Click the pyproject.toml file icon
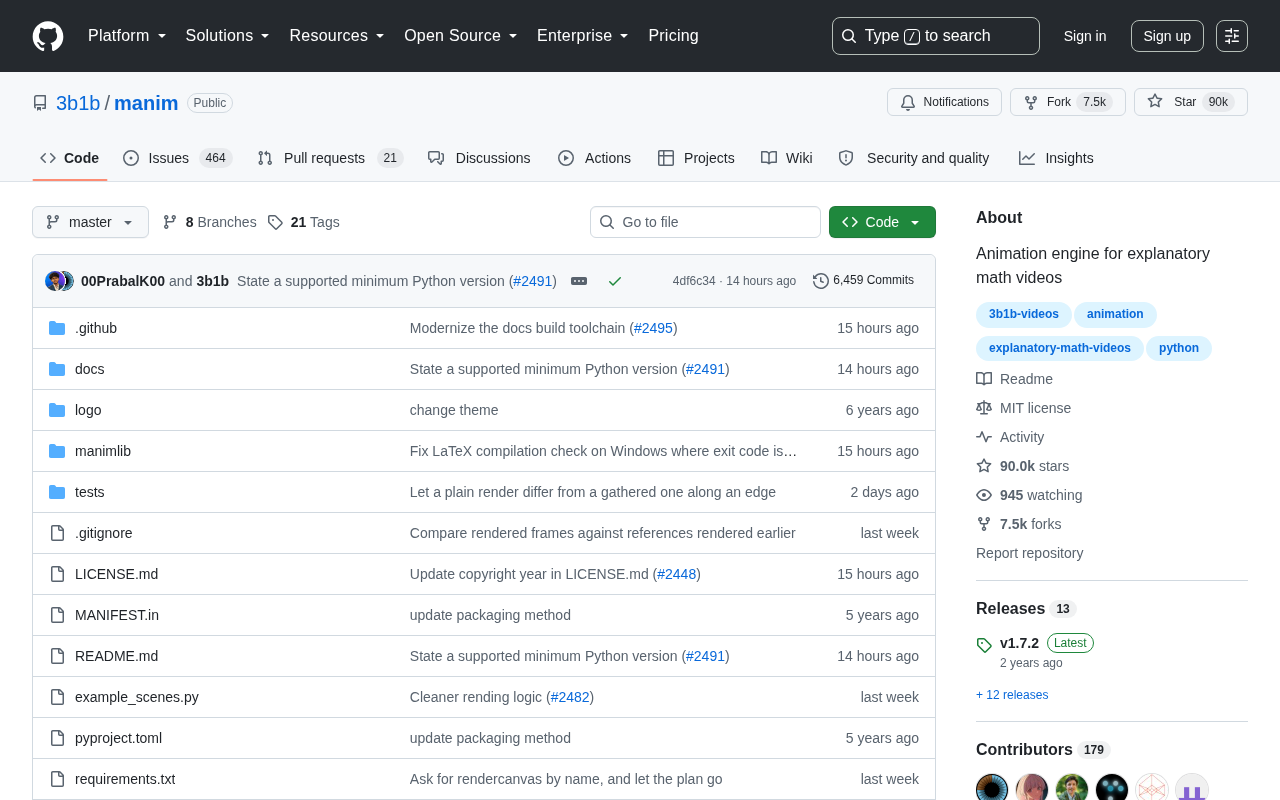The width and height of the screenshot is (1280, 800). click(x=57, y=738)
